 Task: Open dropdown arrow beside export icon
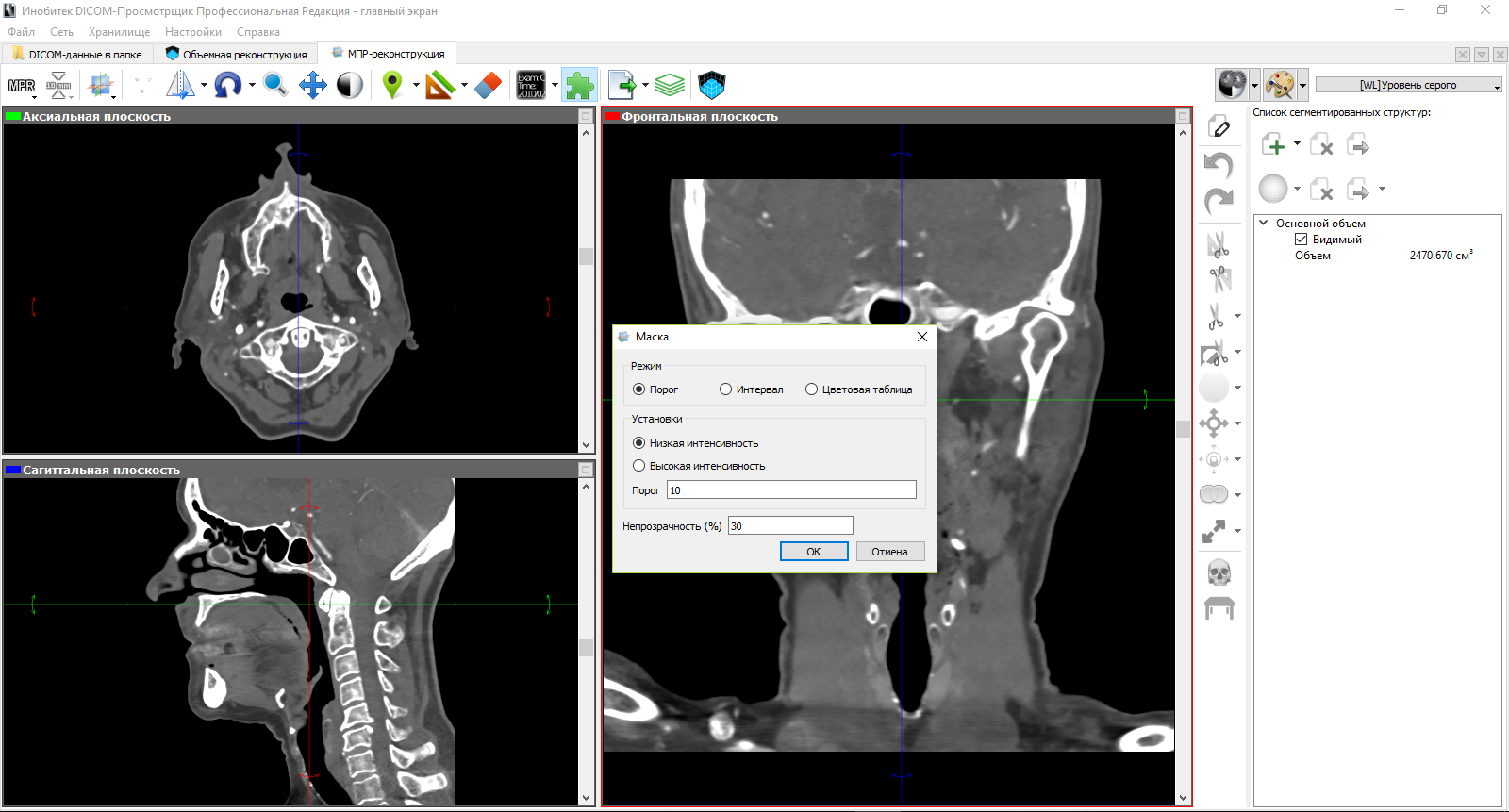(645, 86)
